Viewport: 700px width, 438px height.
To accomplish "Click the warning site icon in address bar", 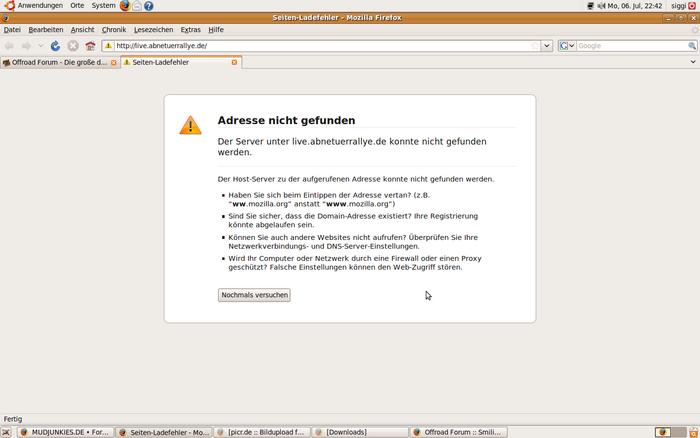I will click(108, 46).
